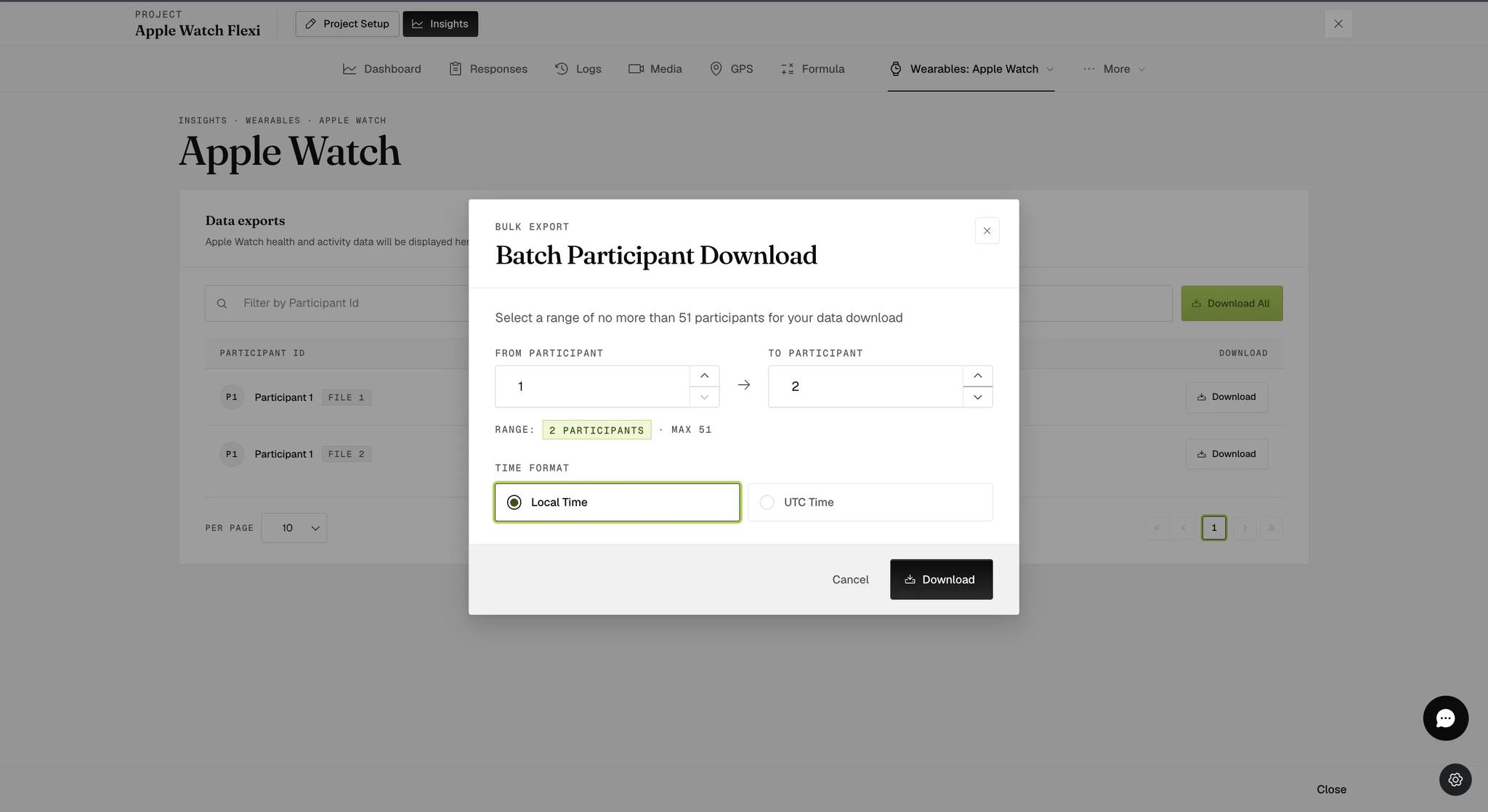Open the Dashboard tab
The height and width of the screenshot is (812, 1488).
382,69
